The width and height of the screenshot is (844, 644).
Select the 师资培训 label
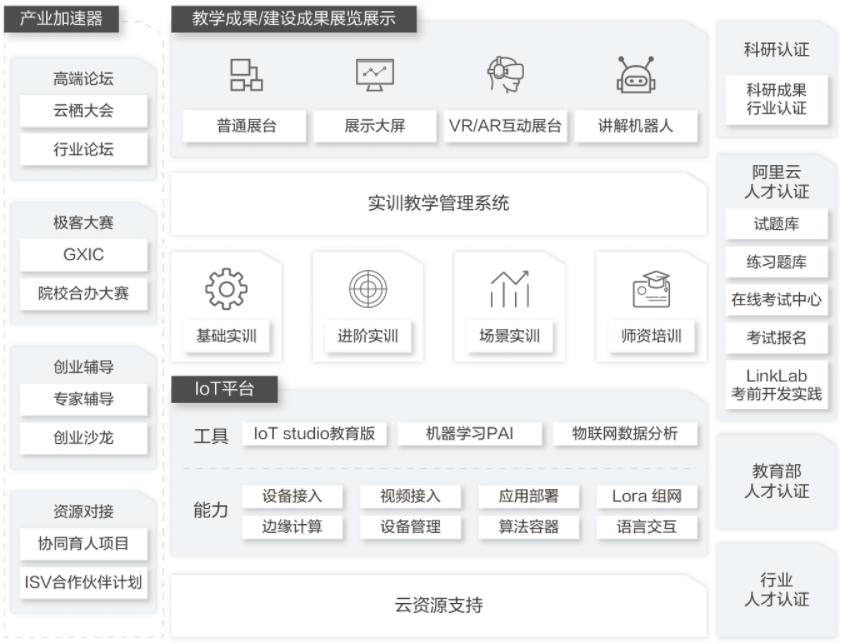651,336
